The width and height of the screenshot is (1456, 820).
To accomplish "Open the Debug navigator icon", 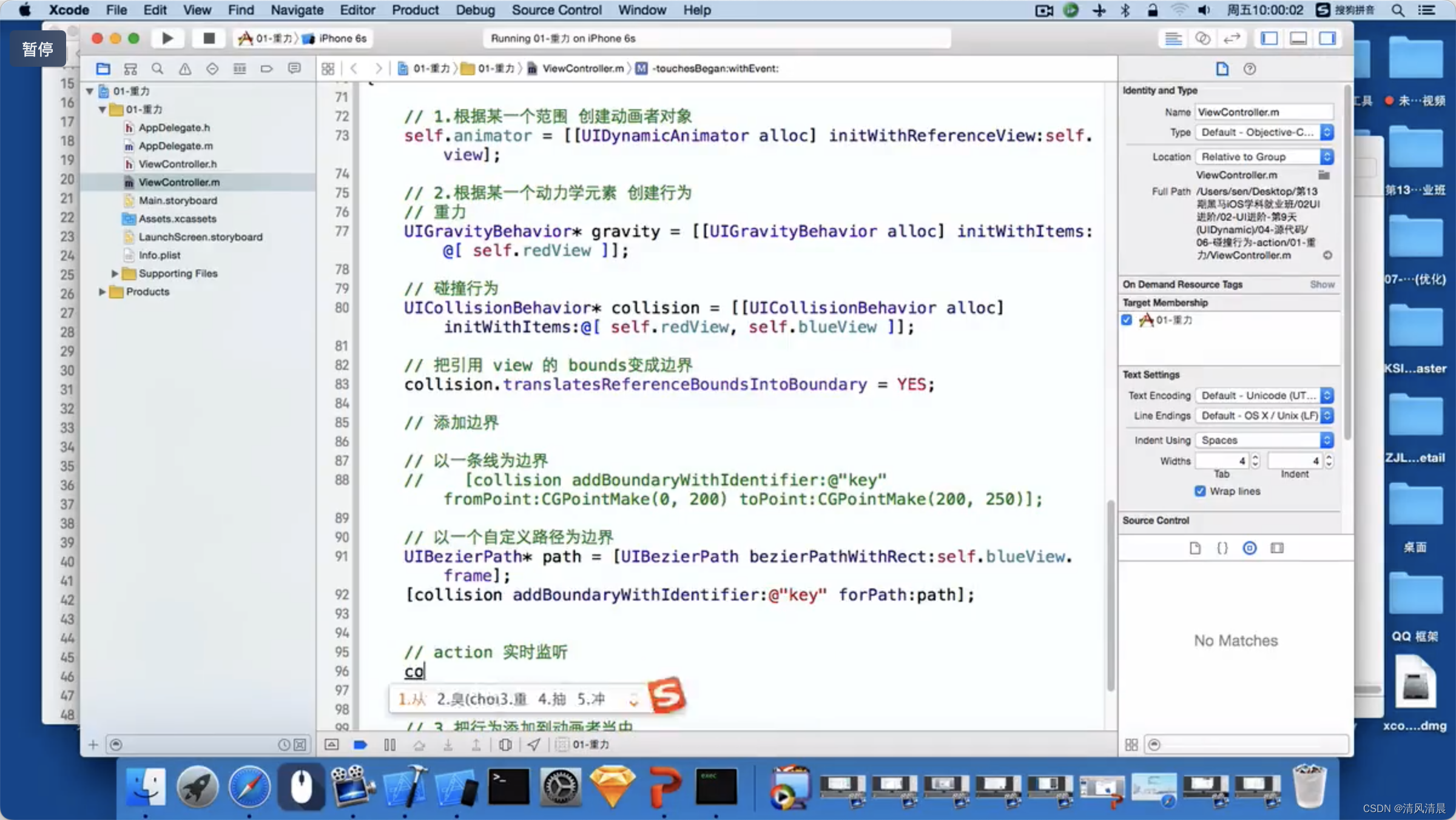I will (x=240, y=69).
